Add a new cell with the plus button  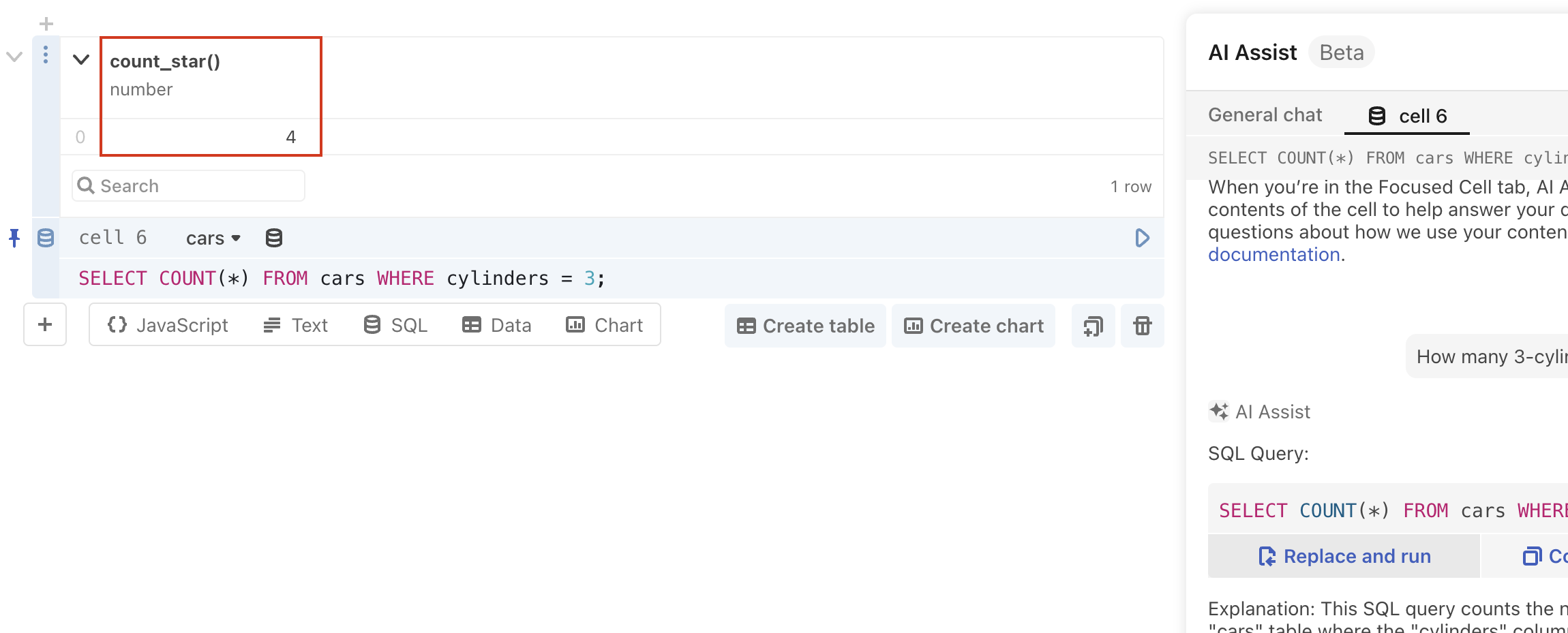45,324
